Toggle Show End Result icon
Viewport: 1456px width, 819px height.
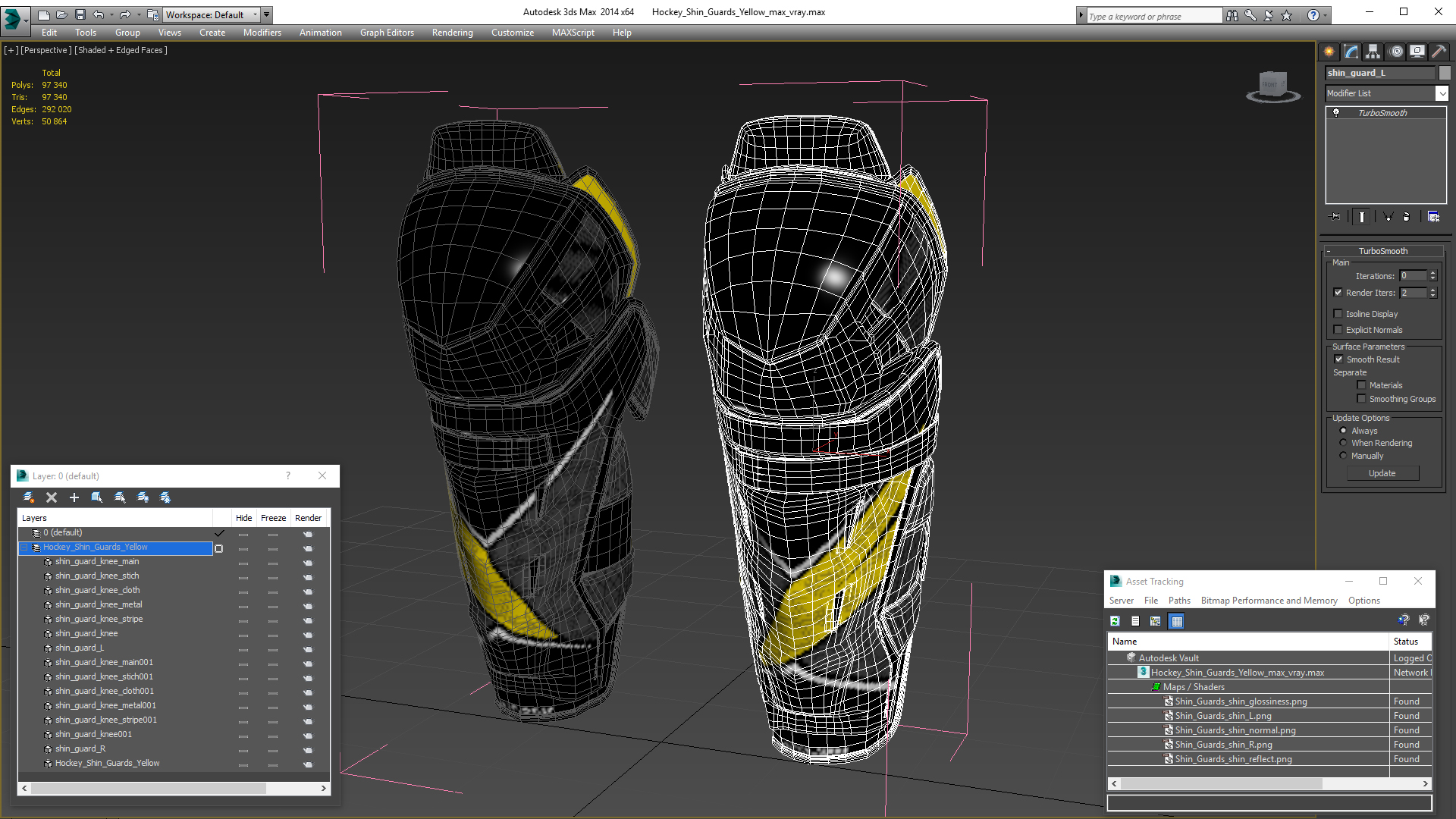(1362, 217)
